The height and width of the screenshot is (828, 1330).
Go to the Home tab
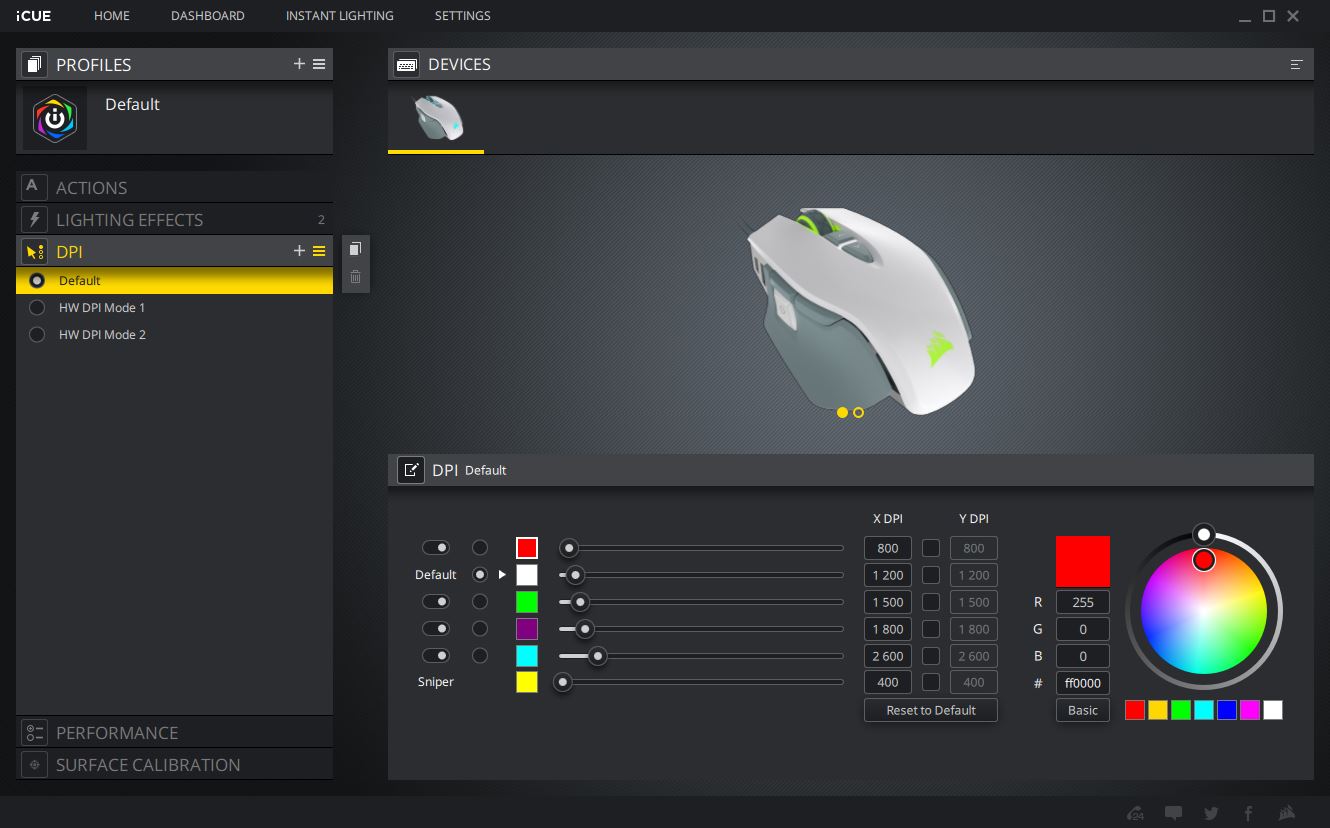pyautogui.click(x=112, y=16)
